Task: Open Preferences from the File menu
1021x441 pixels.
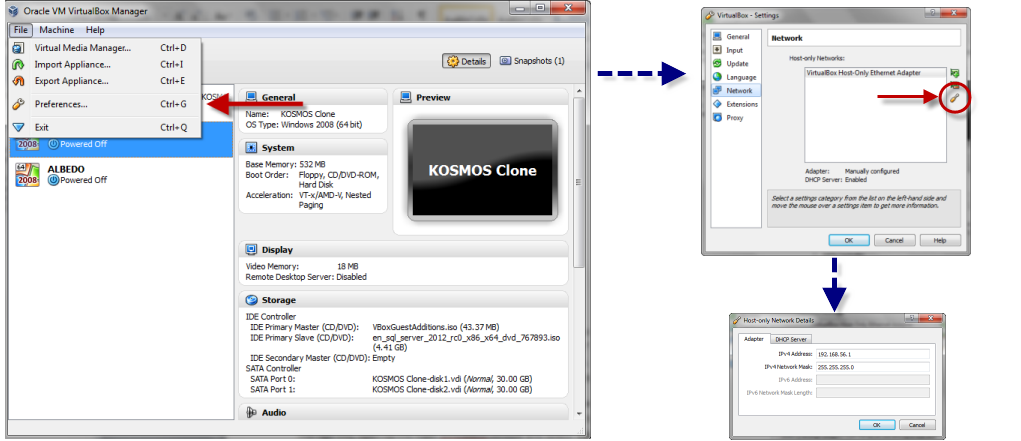Action: (105, 104)
